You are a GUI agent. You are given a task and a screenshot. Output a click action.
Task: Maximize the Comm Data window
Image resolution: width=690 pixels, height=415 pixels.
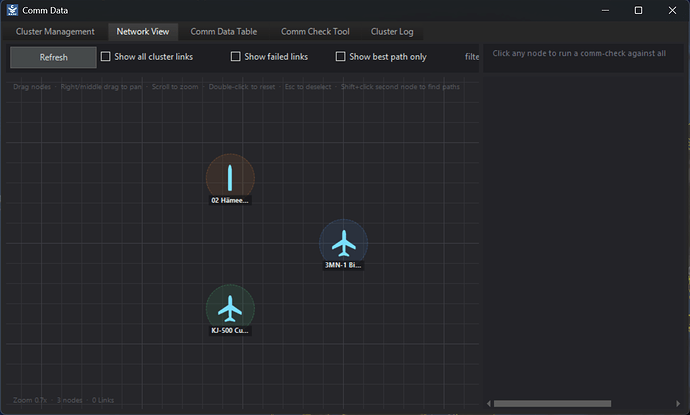638,10
